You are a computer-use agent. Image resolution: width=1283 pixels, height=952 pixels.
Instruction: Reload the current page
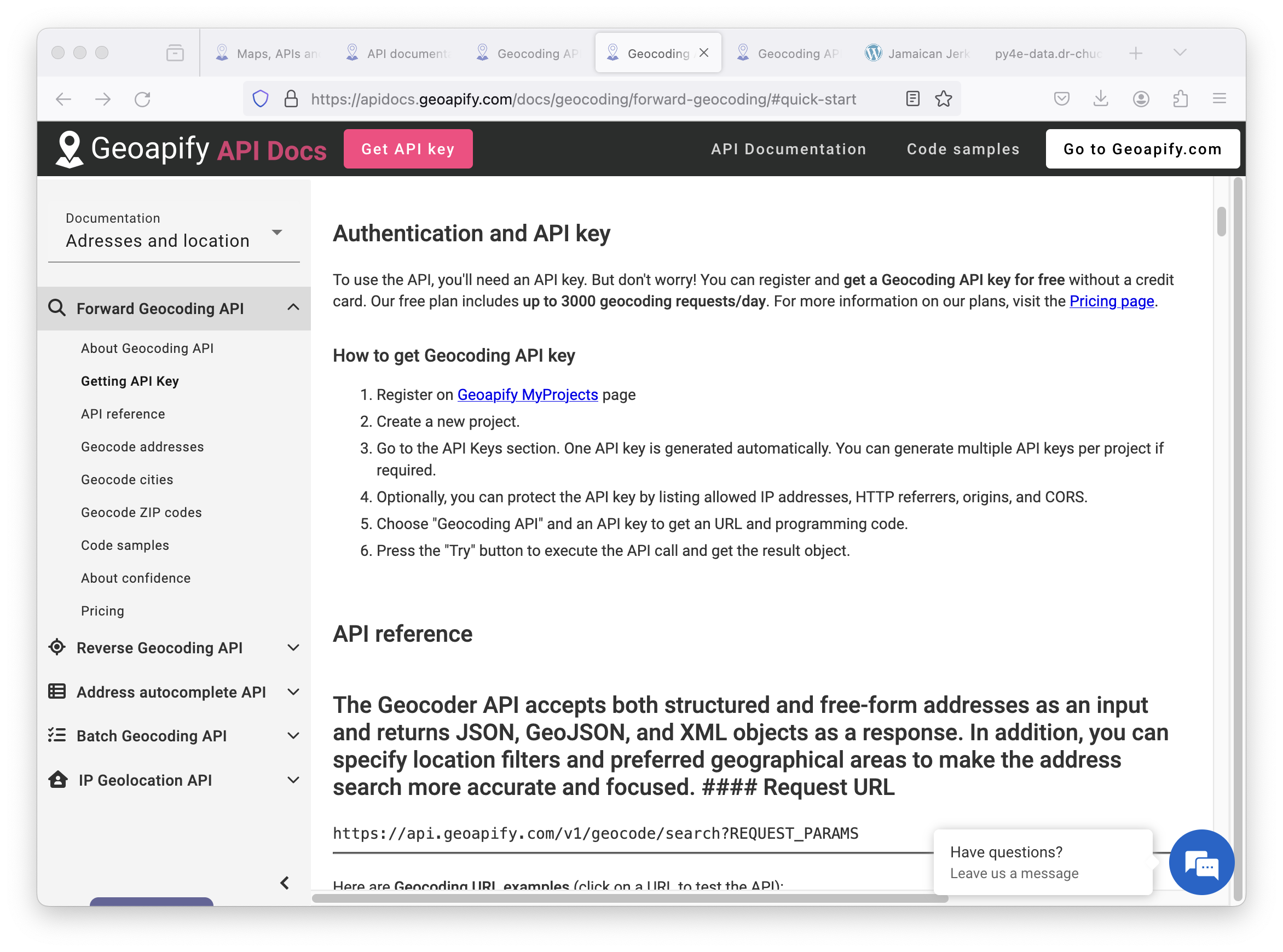point(142,99)
